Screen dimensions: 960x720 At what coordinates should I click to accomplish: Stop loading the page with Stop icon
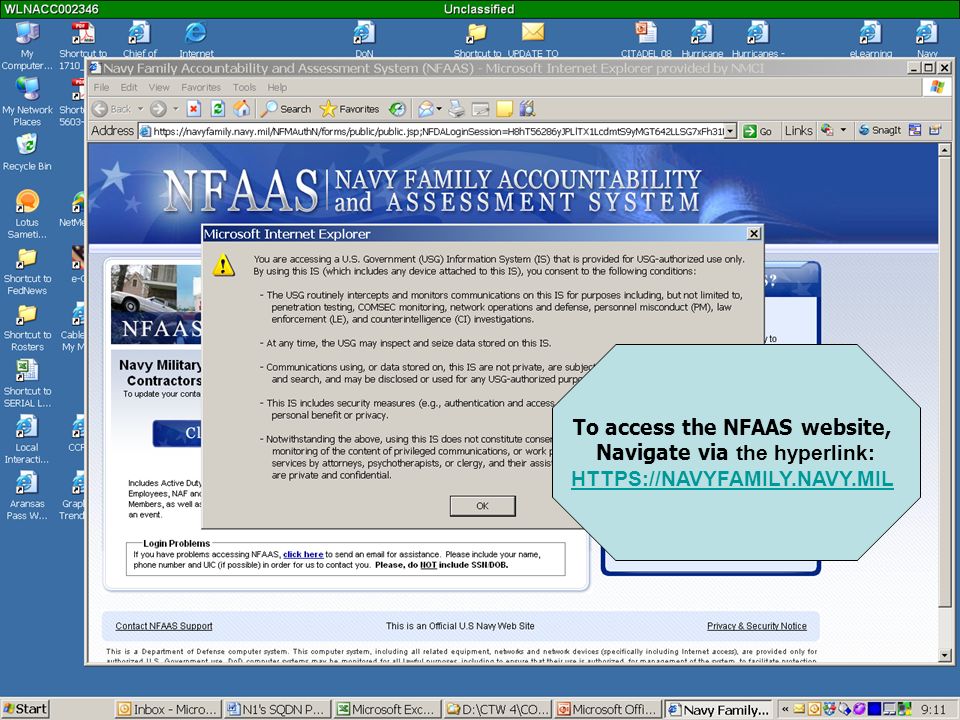point(194,109)
